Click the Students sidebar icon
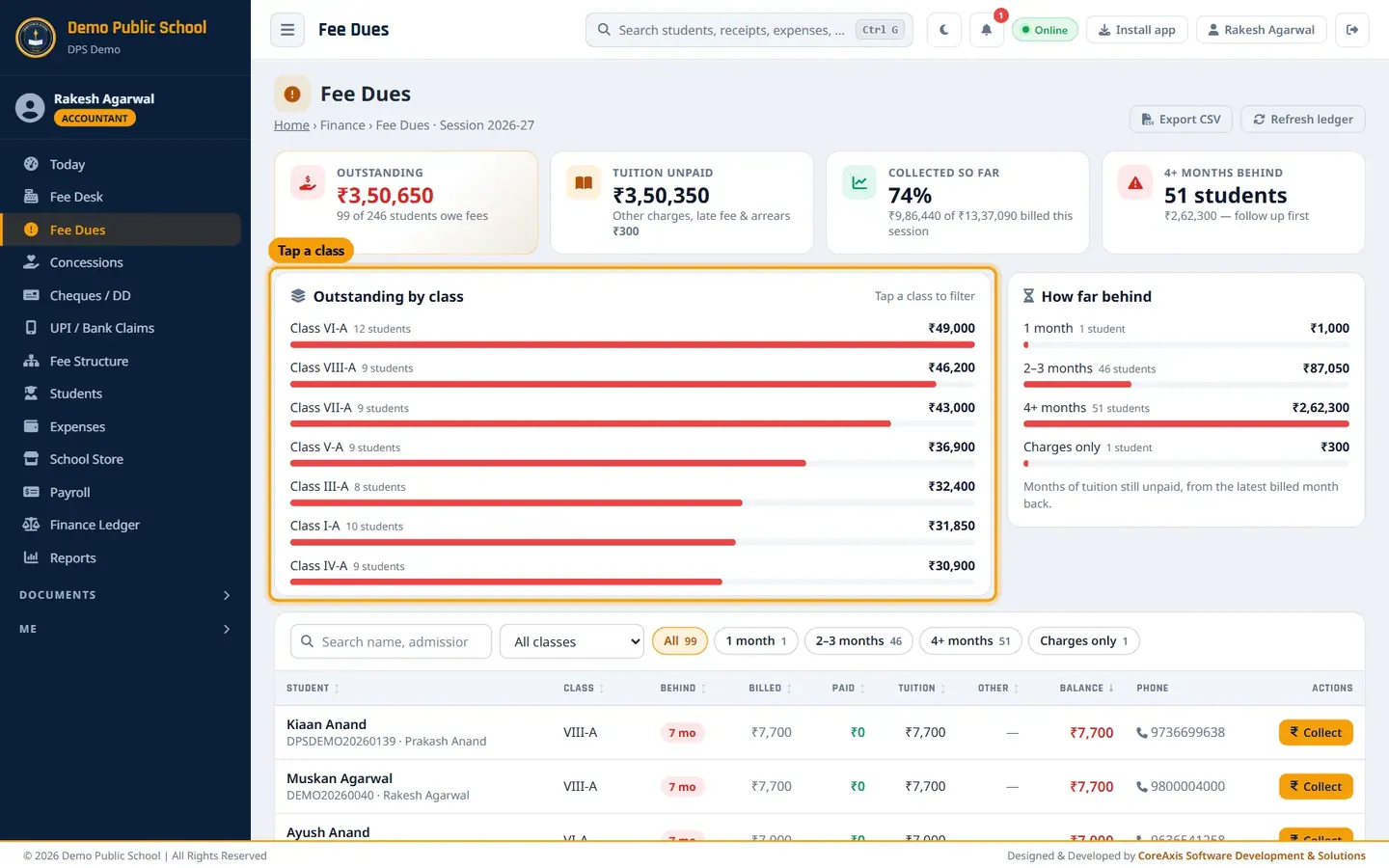This screenshot has height=868, width=1389. pyautogui.click(x=31, y=393)
